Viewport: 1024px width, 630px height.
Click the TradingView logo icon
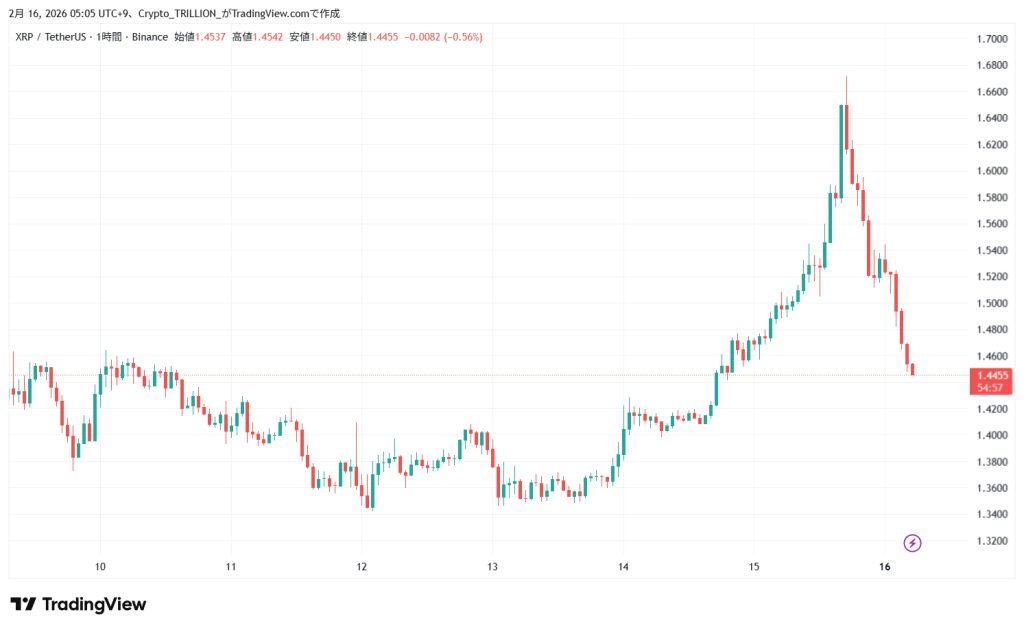[x=23, y=605]
